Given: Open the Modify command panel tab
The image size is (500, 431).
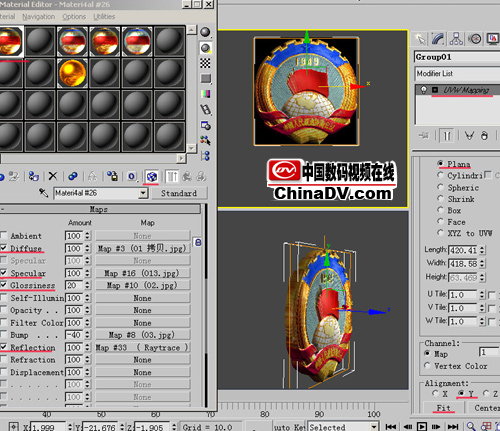Looking at the screenshot, I should 438,39.
